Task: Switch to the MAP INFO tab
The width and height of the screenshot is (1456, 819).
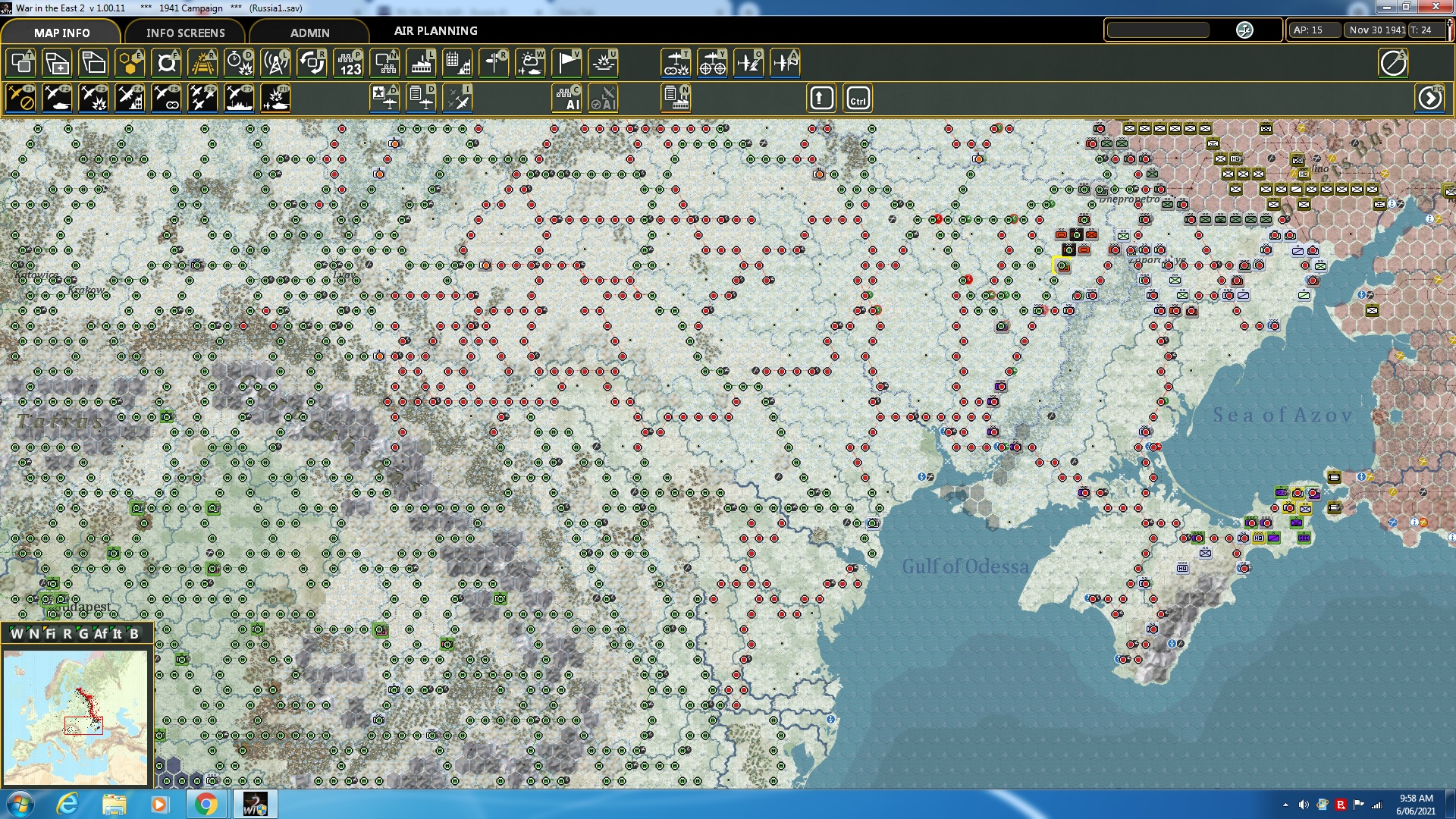Action: pyautogui.click(x=61, y=33)
